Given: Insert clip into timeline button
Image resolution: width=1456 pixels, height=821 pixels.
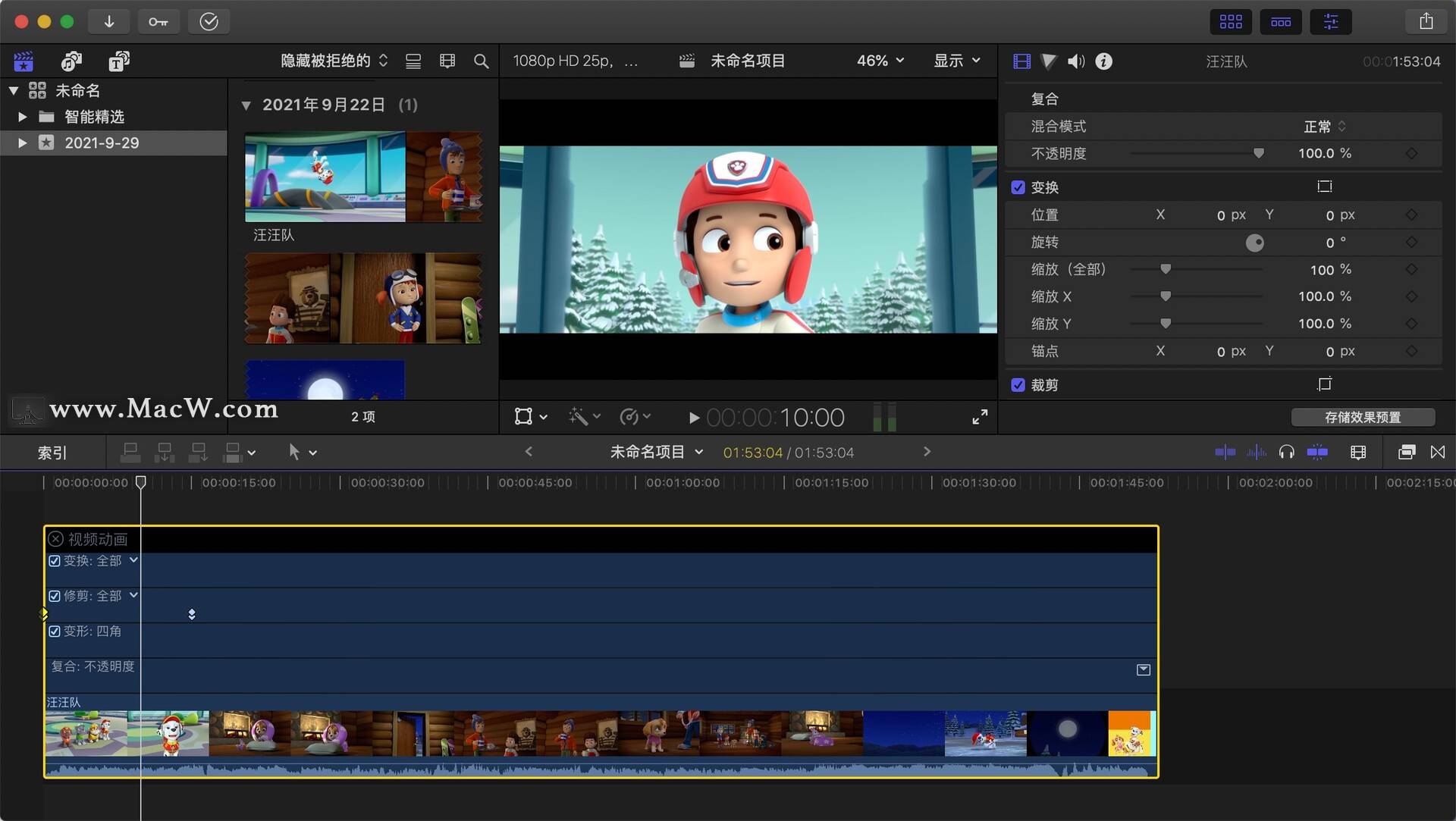Looking at the screenshot, I should [x=165, y=453].
